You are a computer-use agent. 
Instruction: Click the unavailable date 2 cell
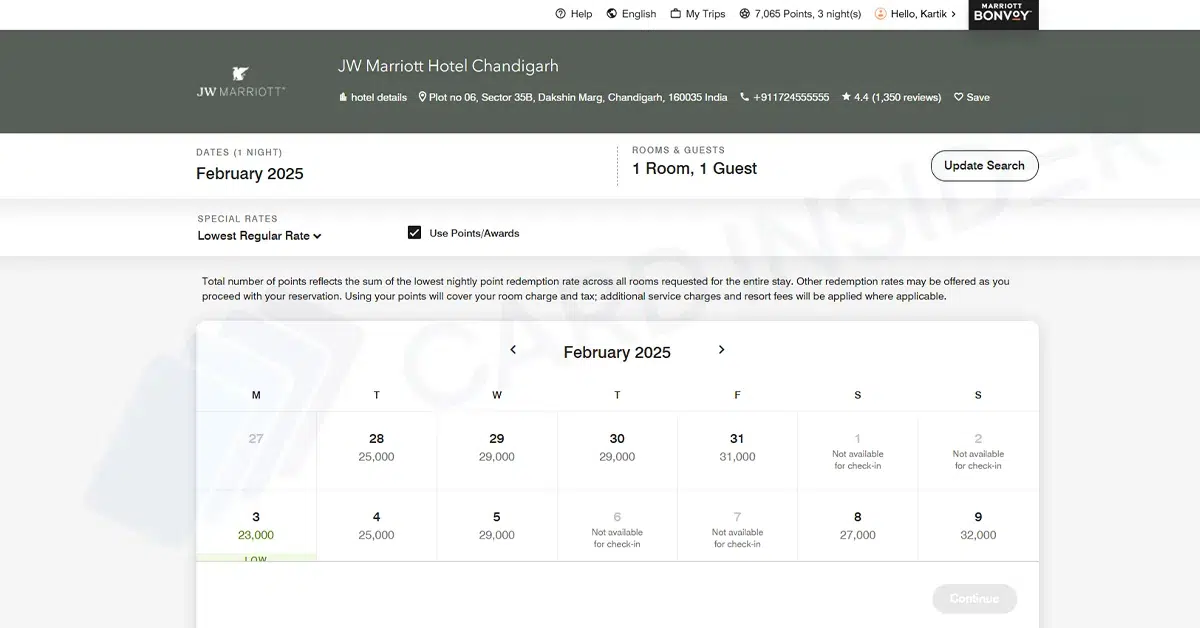[x=978, y=451]
